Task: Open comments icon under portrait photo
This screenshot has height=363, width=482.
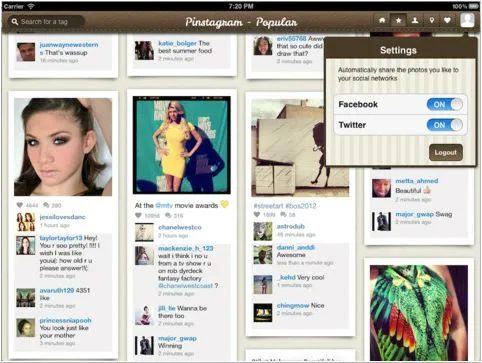Action: [x=46, y=205]
